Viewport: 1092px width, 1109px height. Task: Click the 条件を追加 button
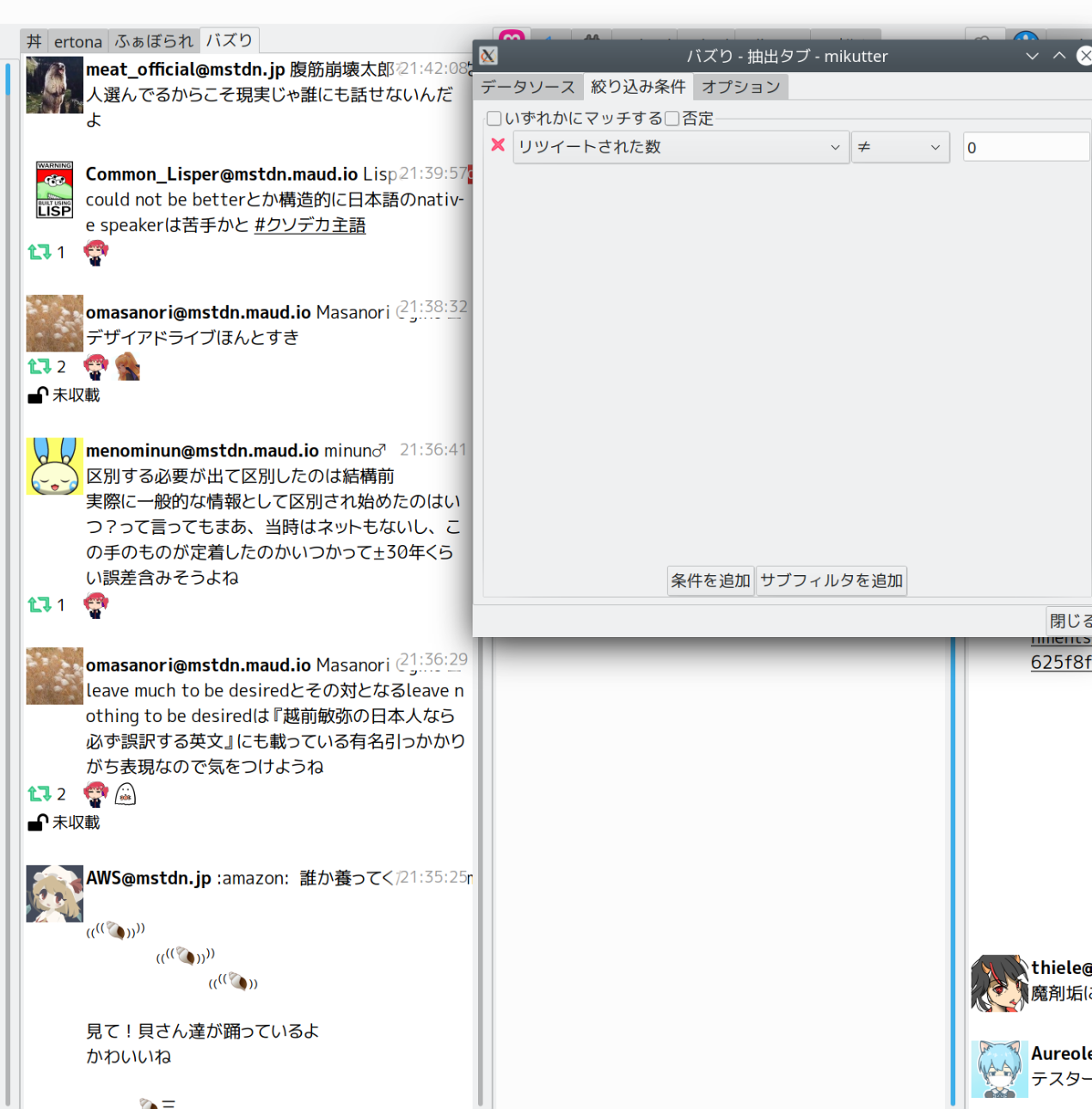710,581
